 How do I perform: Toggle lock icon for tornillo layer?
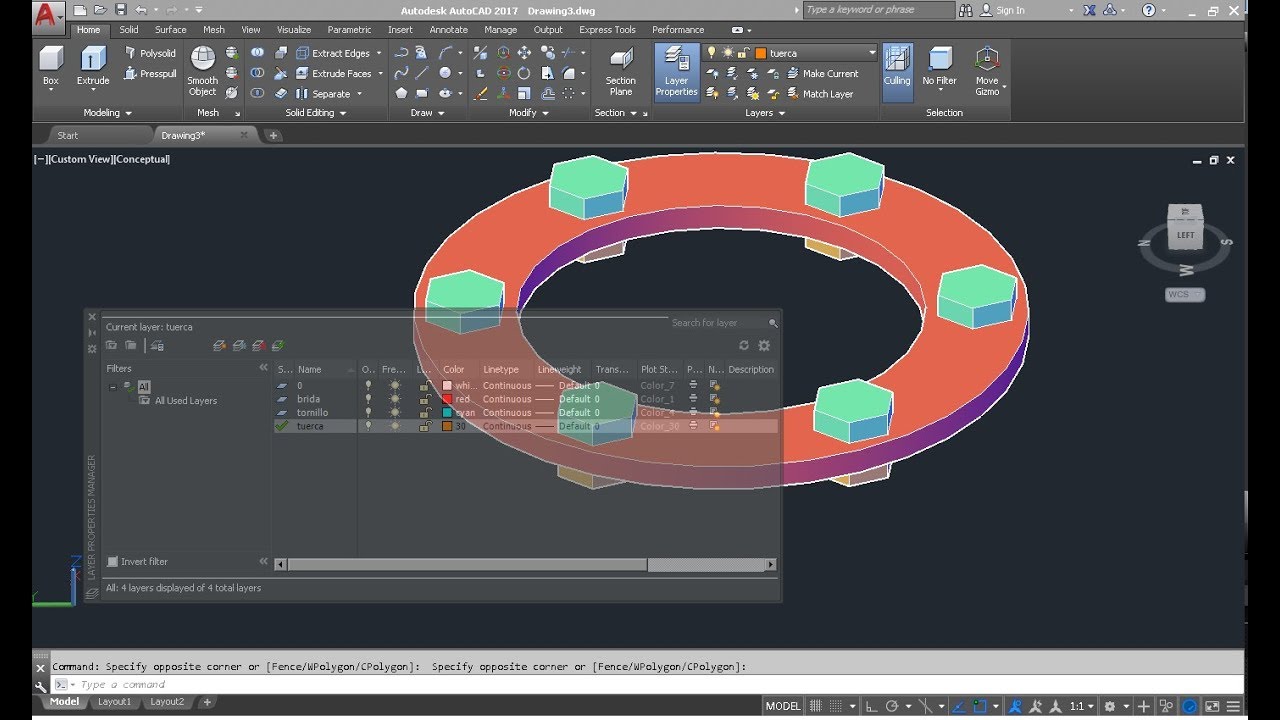[x=424, y=412]
